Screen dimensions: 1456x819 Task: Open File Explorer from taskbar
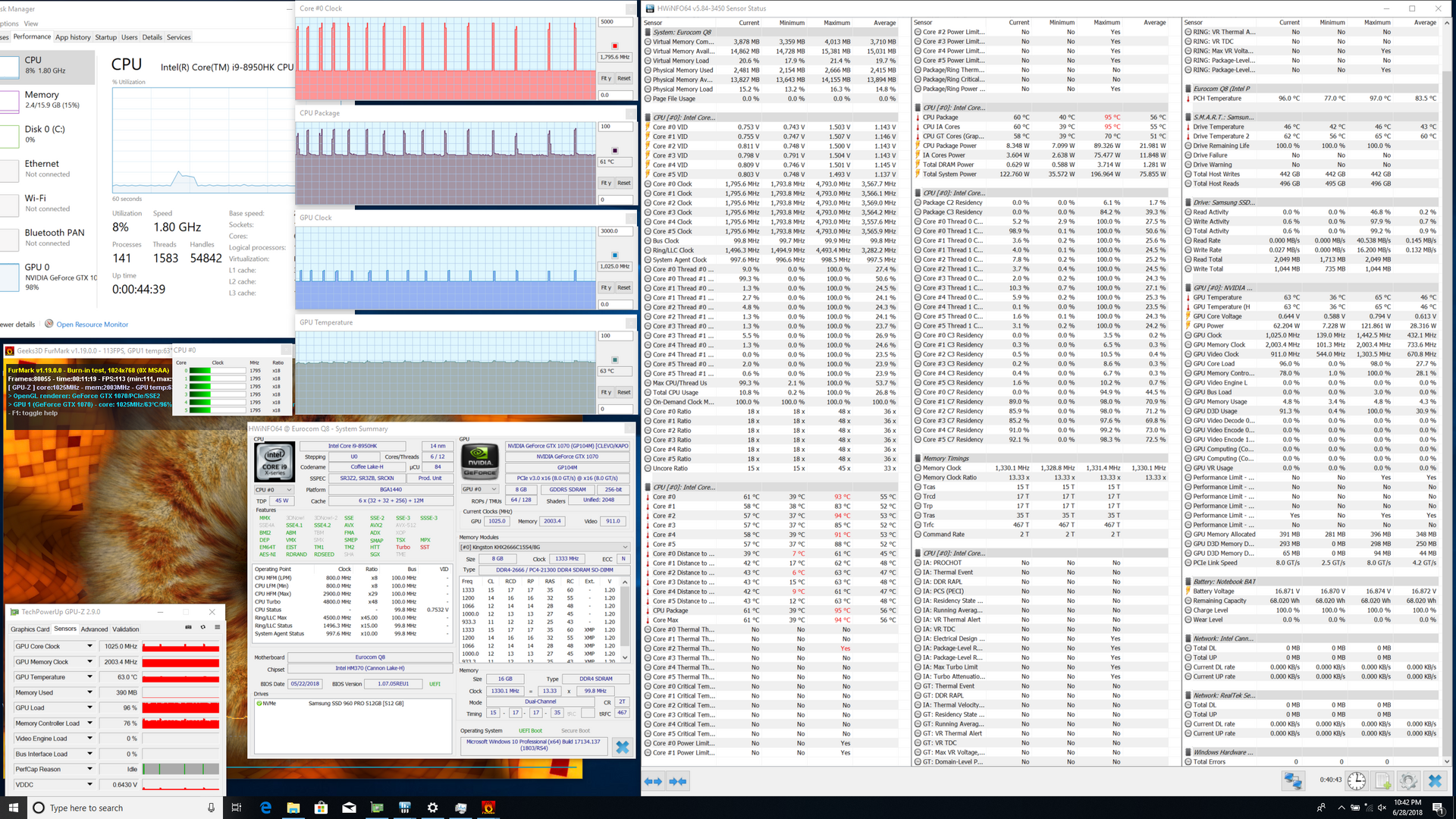pos(293,808)
